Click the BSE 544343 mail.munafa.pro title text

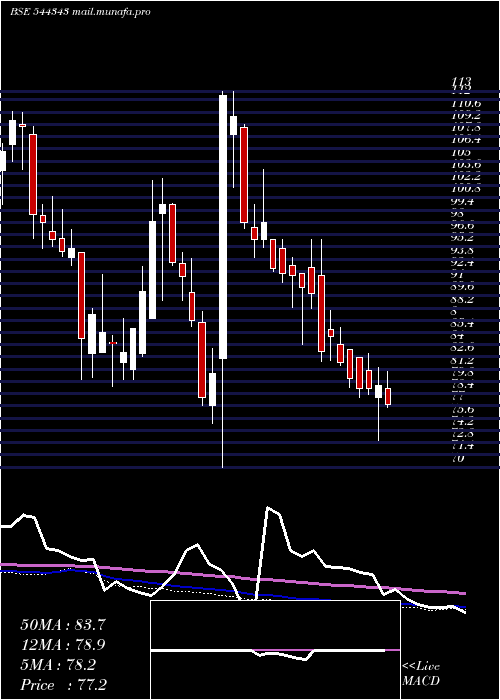tap(80, 12)
